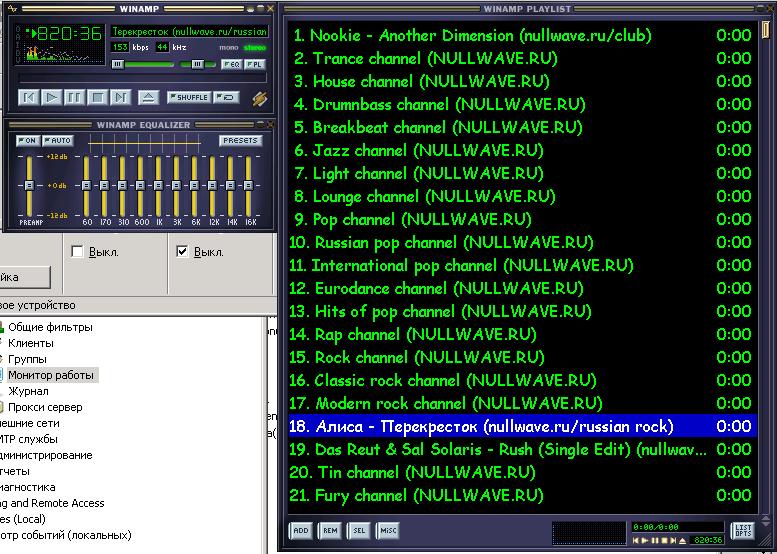Toggle the PL playlist window button
This screenshot has width=777, height=554.
pyautogui.click(x=255, y=64)
